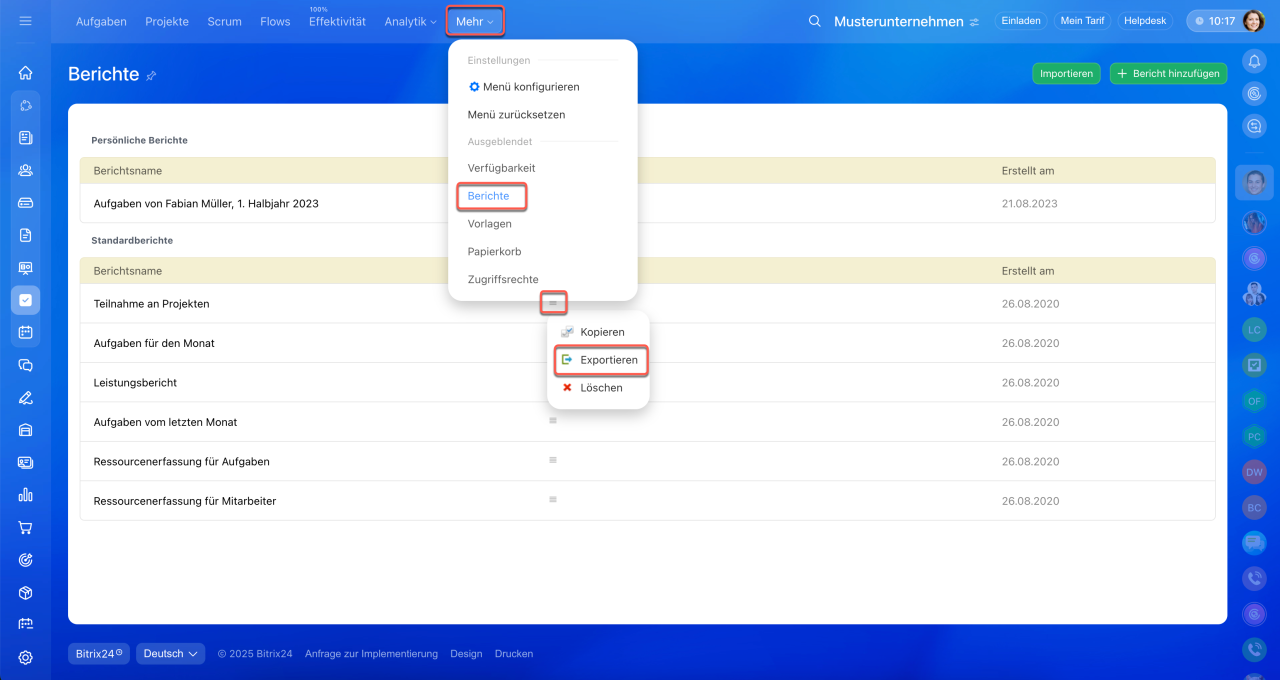The height and width of the screenshot is (680, 1280).
Task: Go to the home icon in sidebar
Action: [26, 73]
